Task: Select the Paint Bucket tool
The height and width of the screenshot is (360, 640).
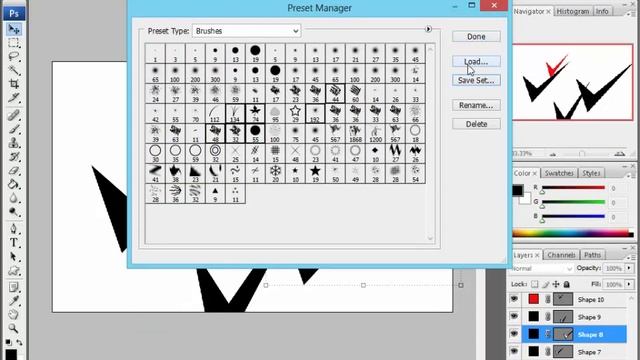Action: [x=14, y=184]
